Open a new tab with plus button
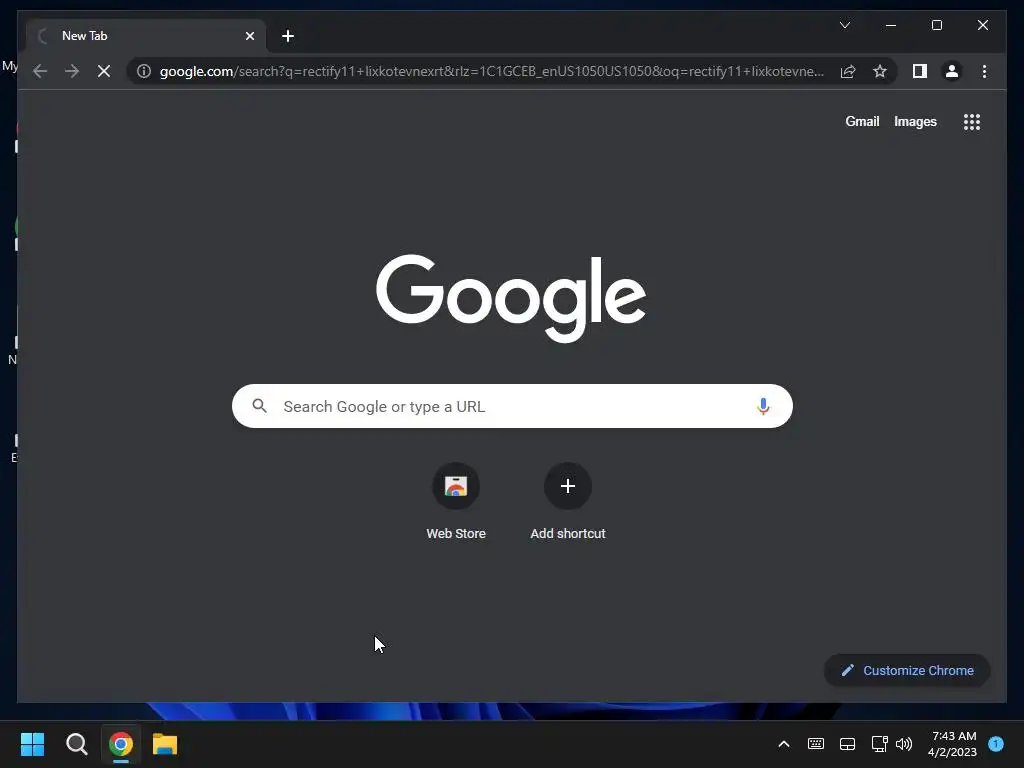This screenshot has height=768, width=1024. point(288,36)
